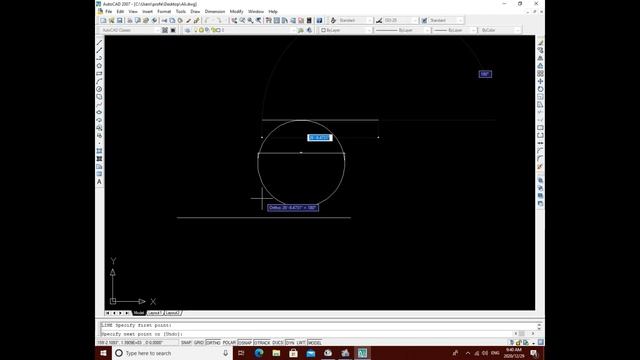The image size is (640, 360).
Task: Toggle OTRACK in status bar
Action: point(262,343)
